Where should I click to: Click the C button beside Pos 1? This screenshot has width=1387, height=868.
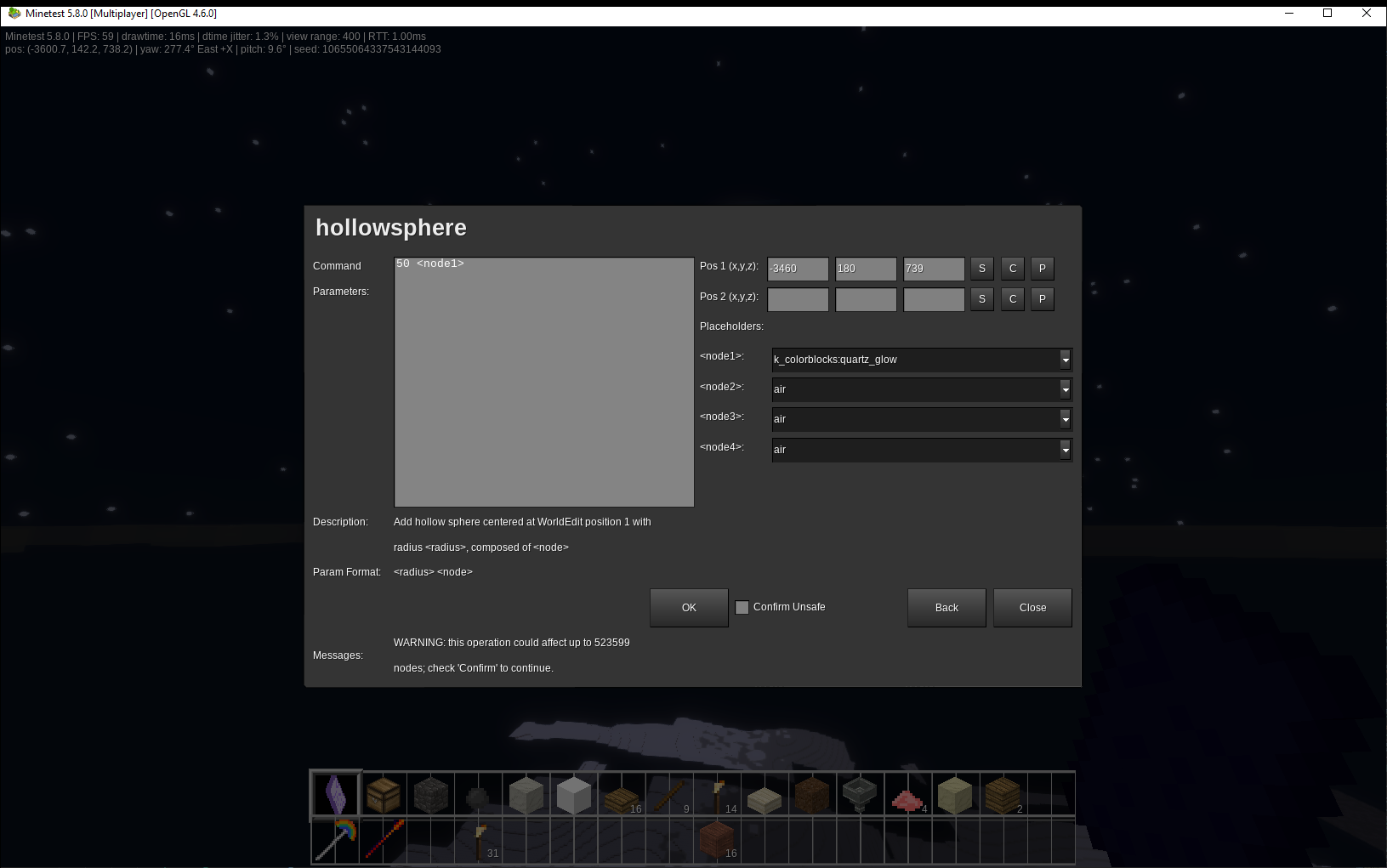1012,269
